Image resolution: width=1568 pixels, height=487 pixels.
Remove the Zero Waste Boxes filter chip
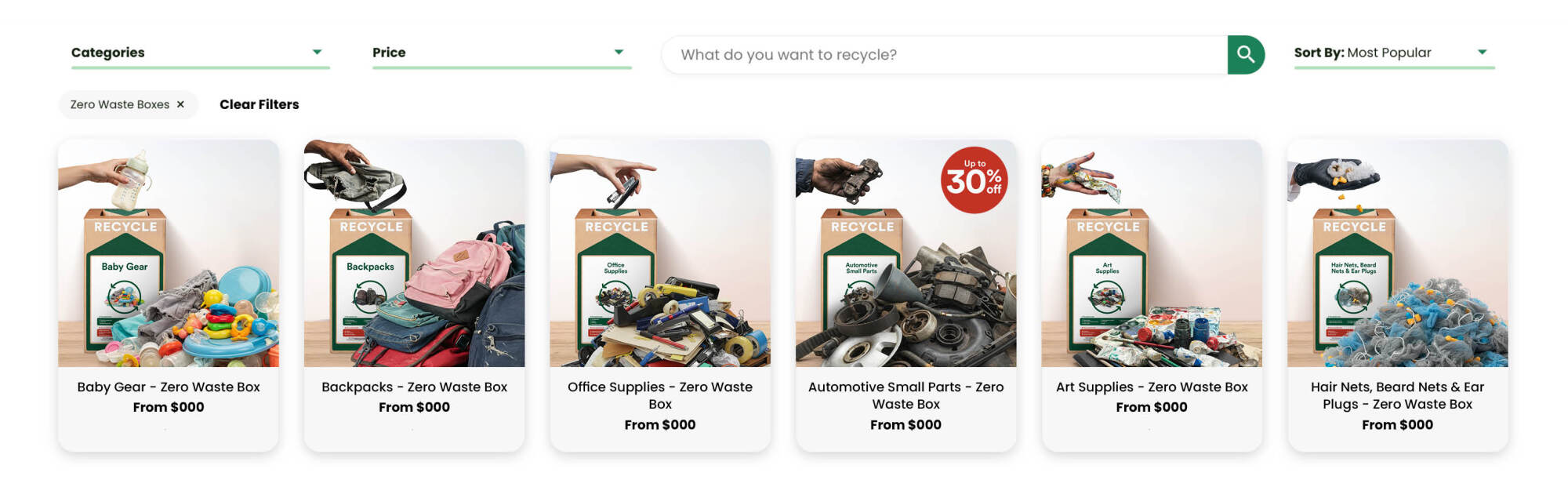pos(180,104)
